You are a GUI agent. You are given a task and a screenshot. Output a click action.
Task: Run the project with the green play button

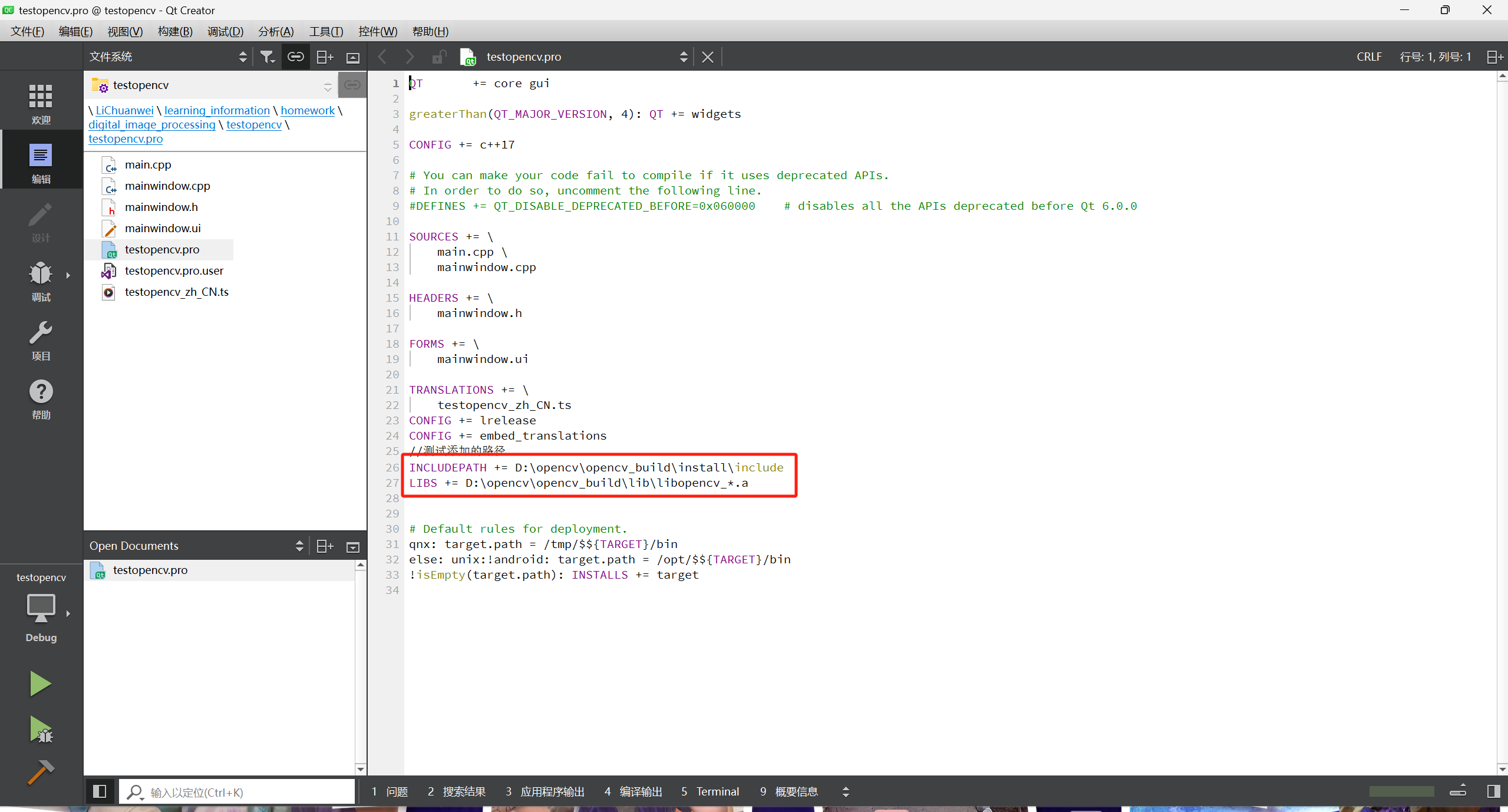pyautogui.click(x=40, y=683)
